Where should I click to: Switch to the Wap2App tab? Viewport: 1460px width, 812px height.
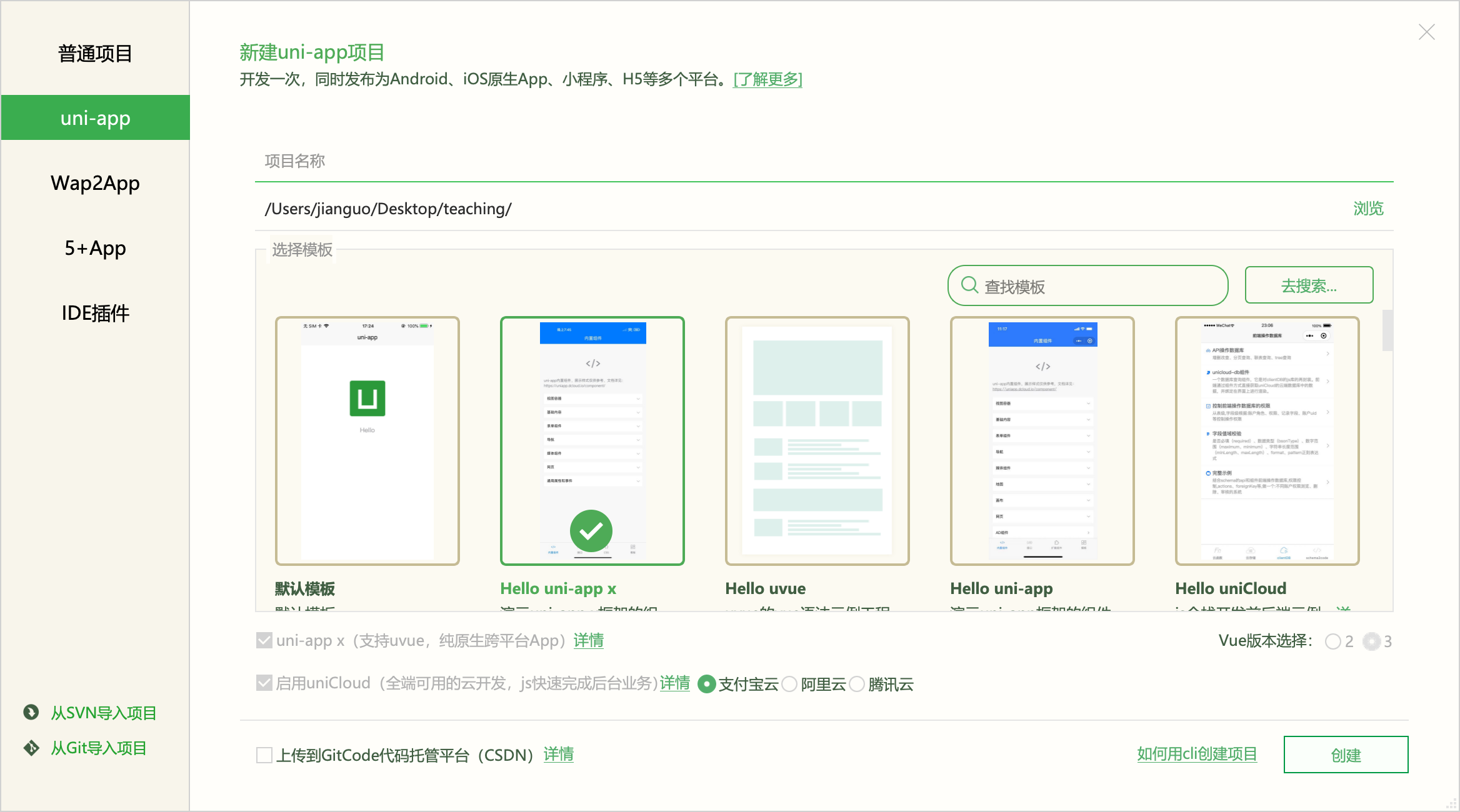[x=95, y=183]
